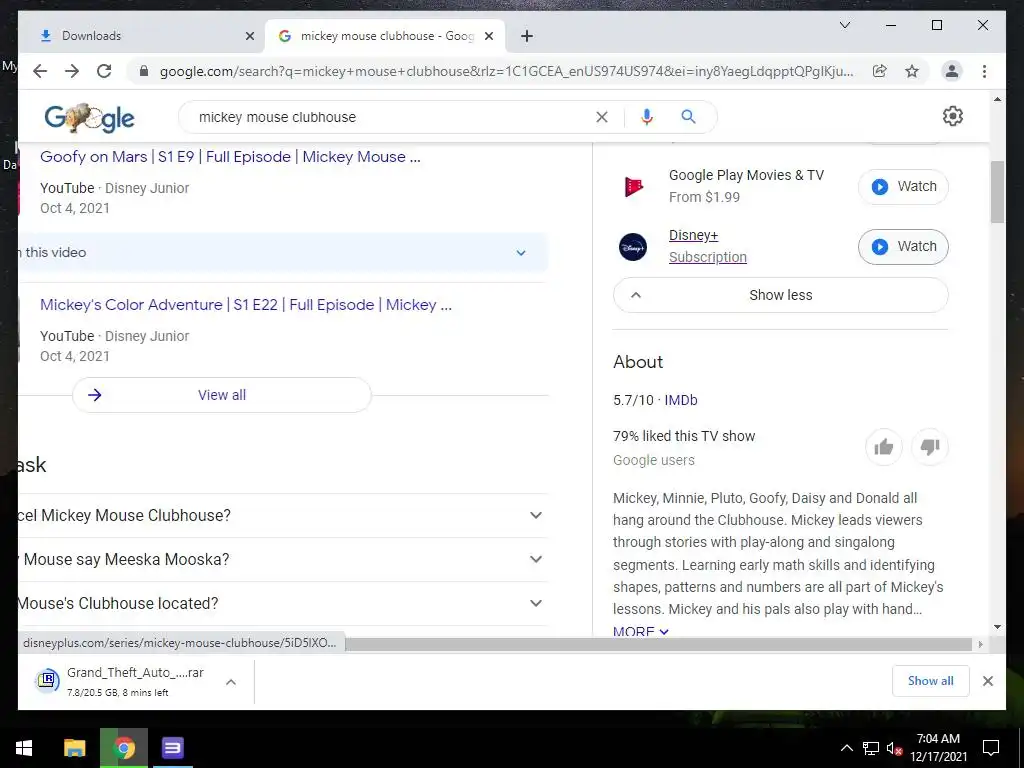Open Windows Start menu
Screen dimensions: 1024x768
pyautogui.click(x=24, y=748)
